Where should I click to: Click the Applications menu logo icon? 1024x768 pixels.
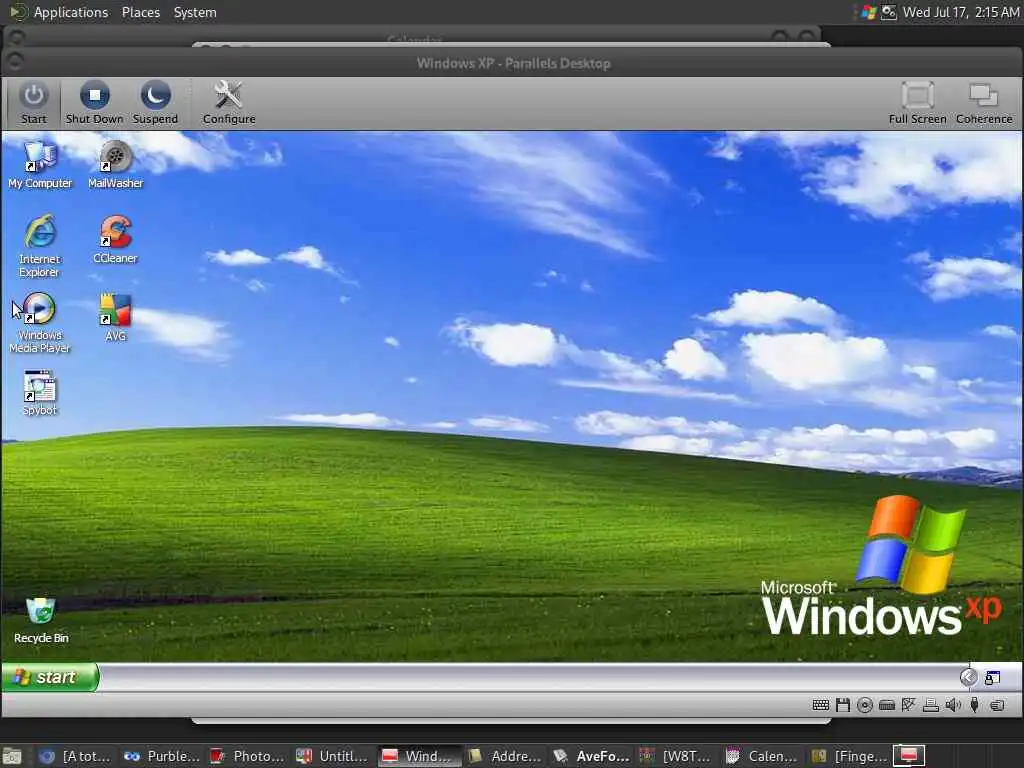(18, 12)
